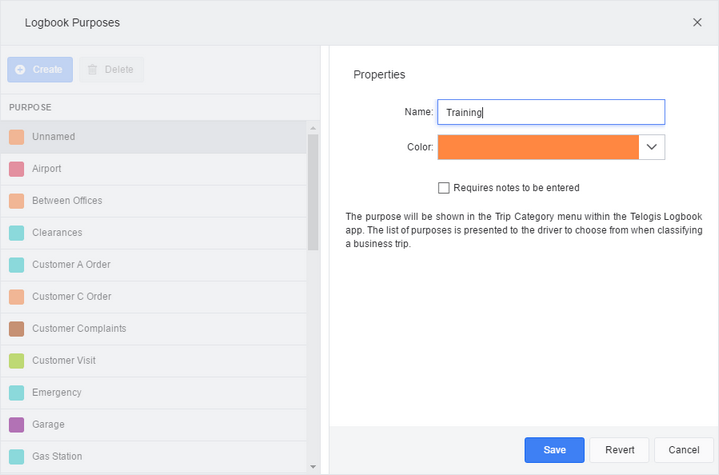Click into the Name input field

[551, 112]
